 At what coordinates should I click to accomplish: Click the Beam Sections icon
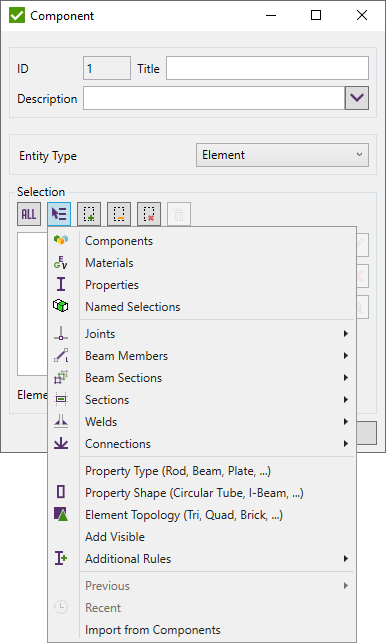(61, 377)
